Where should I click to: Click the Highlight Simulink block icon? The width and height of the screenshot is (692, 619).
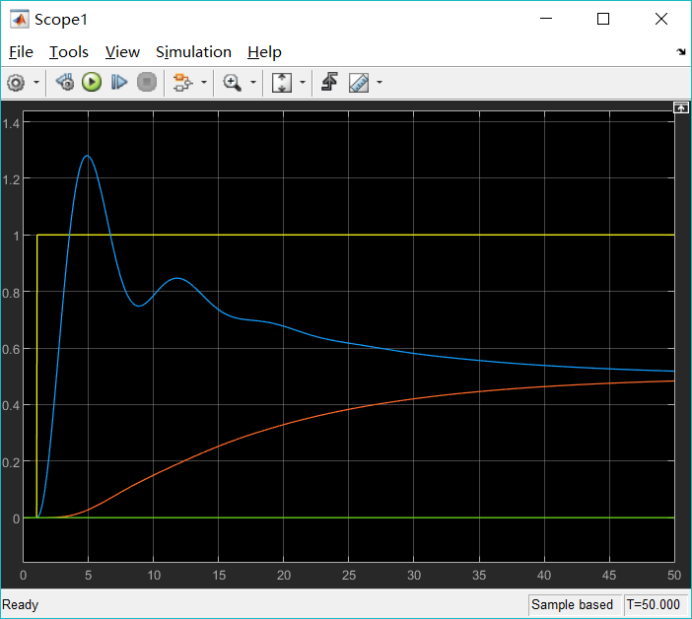pos(183,83)
